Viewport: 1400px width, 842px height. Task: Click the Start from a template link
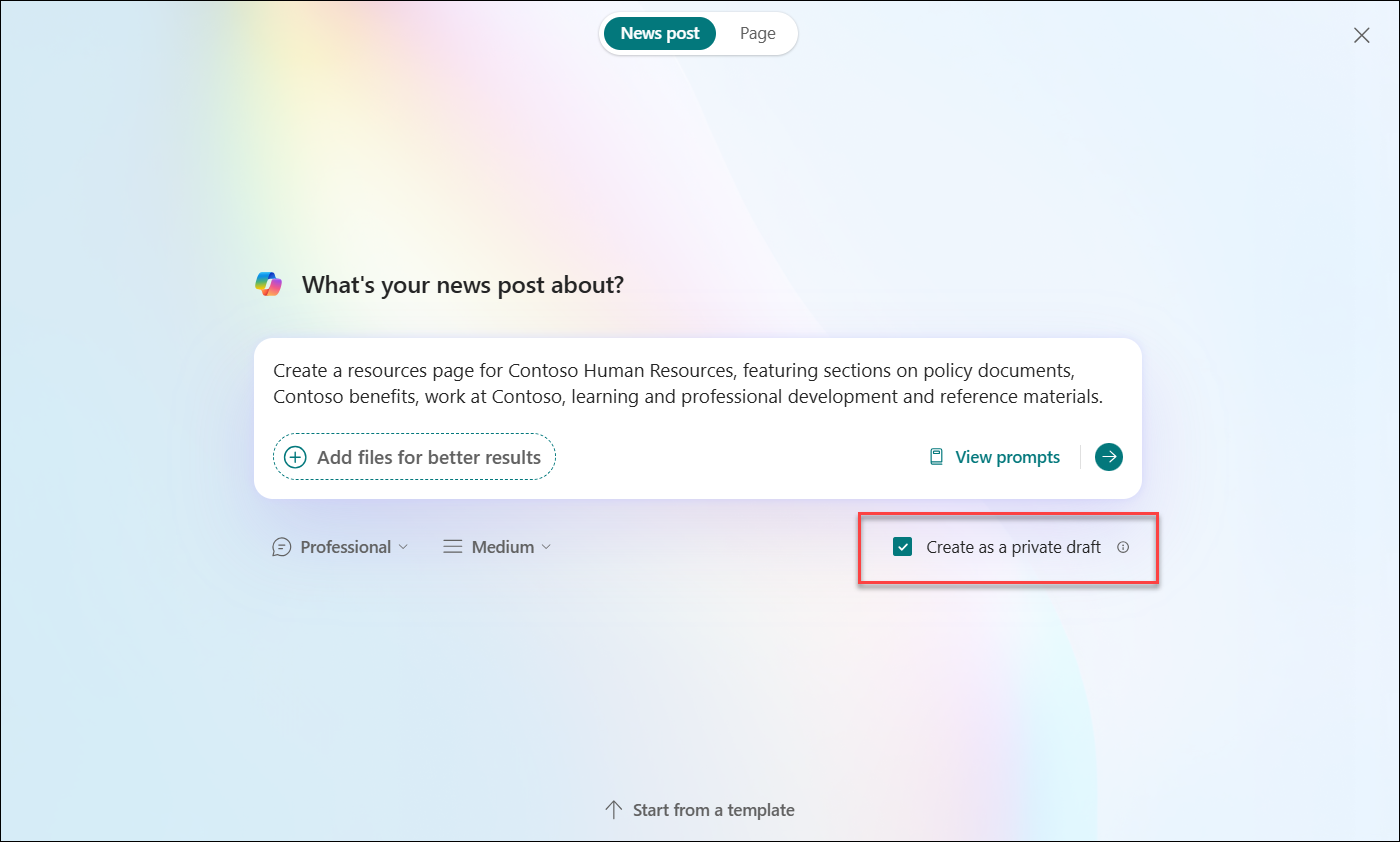point(712,809)
